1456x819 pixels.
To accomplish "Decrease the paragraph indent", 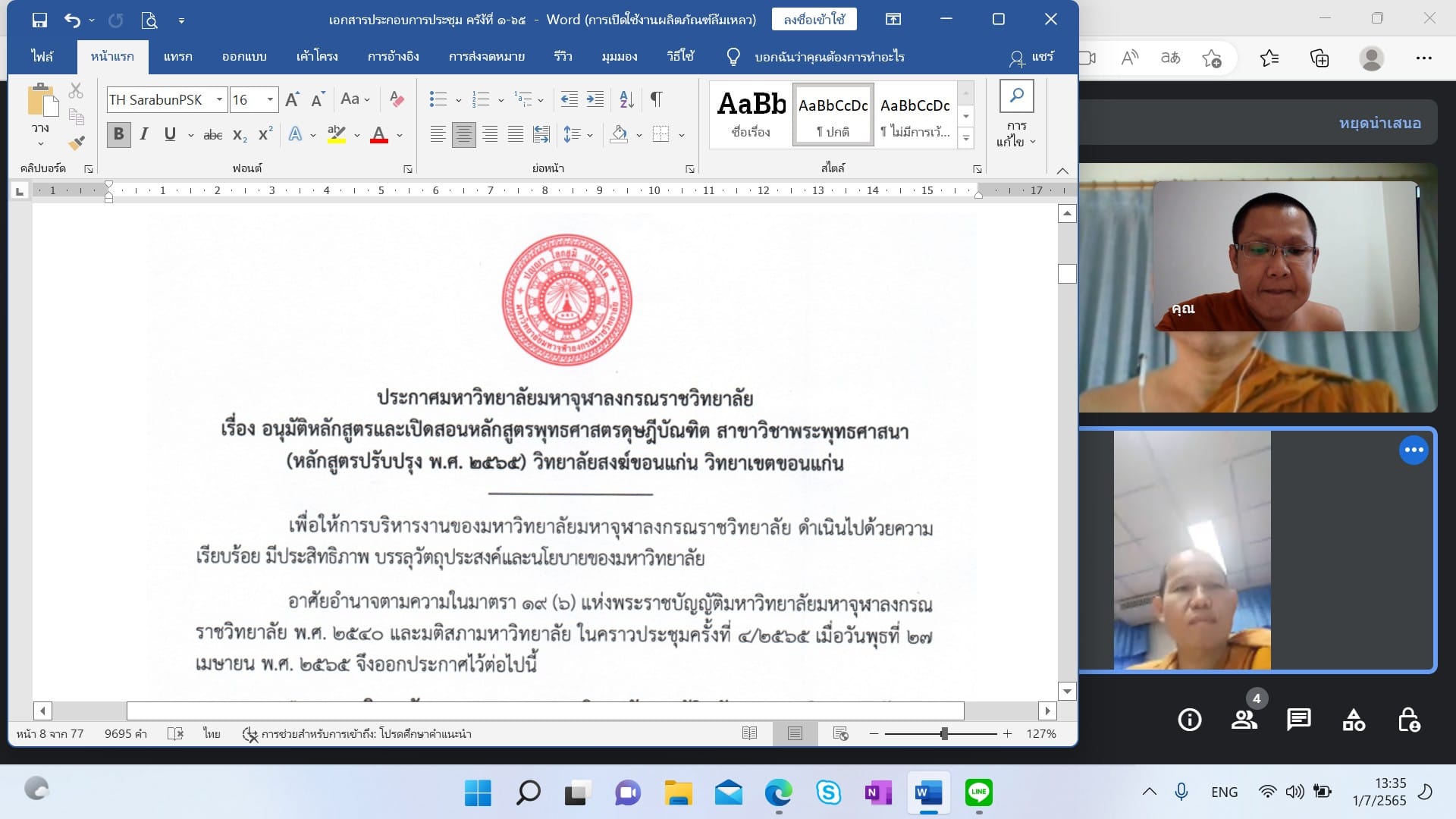I will pyautogui.click(x=569, y=99).
